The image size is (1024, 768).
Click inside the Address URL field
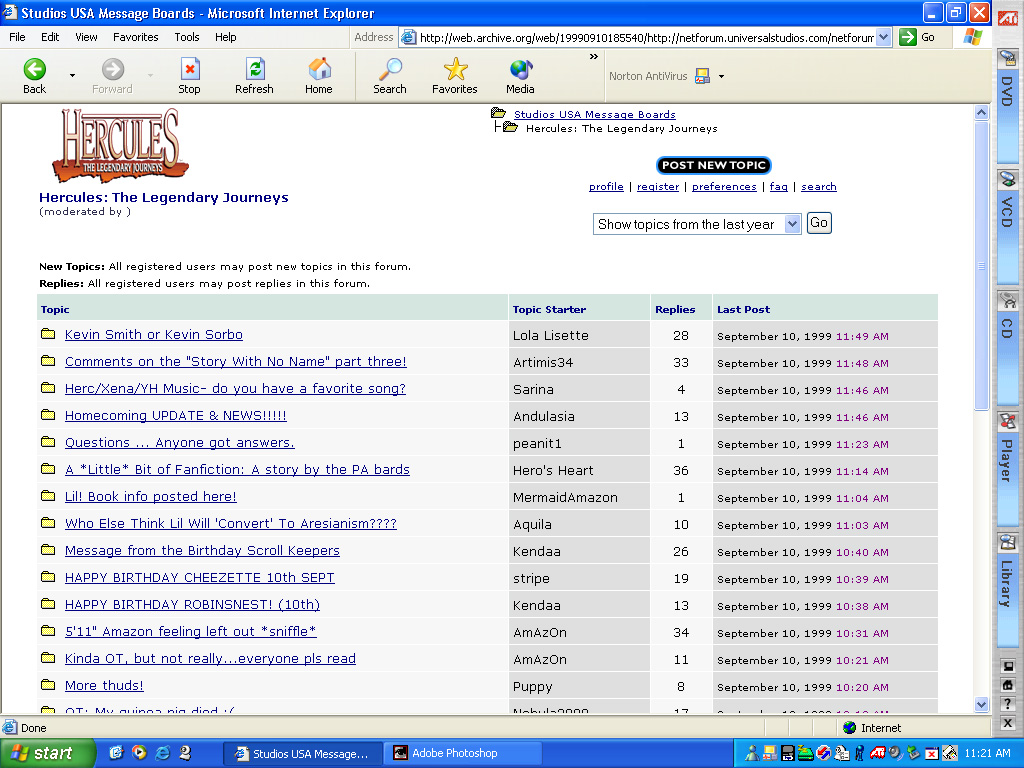645,37
